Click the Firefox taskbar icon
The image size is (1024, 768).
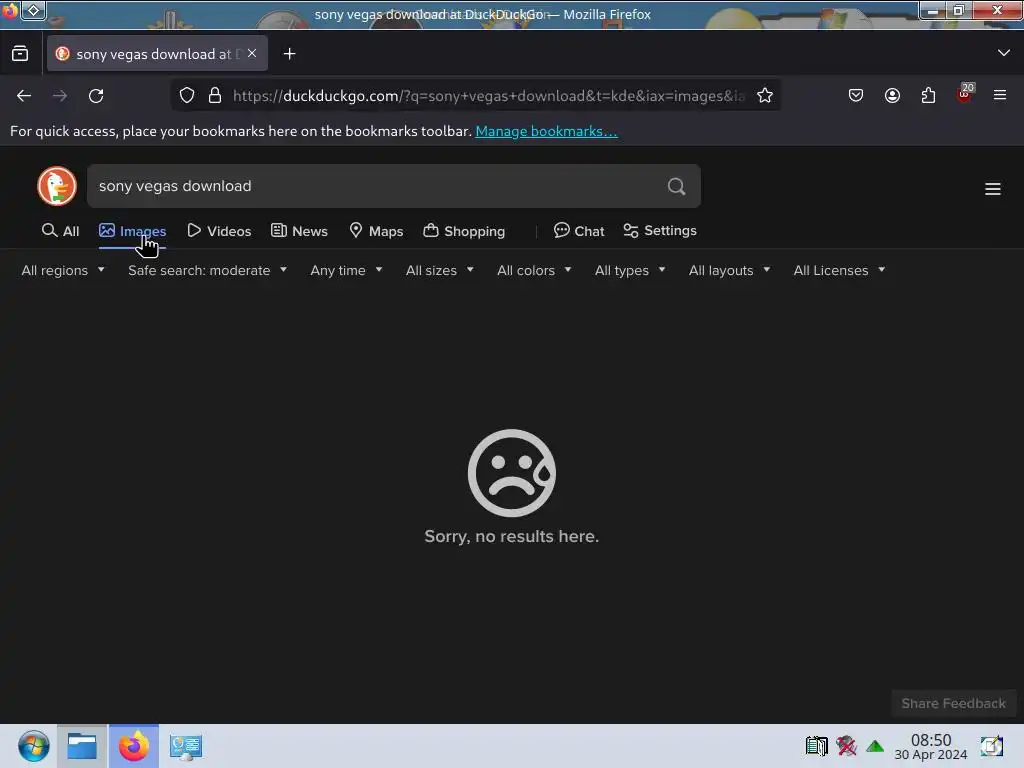coord(134,746)
